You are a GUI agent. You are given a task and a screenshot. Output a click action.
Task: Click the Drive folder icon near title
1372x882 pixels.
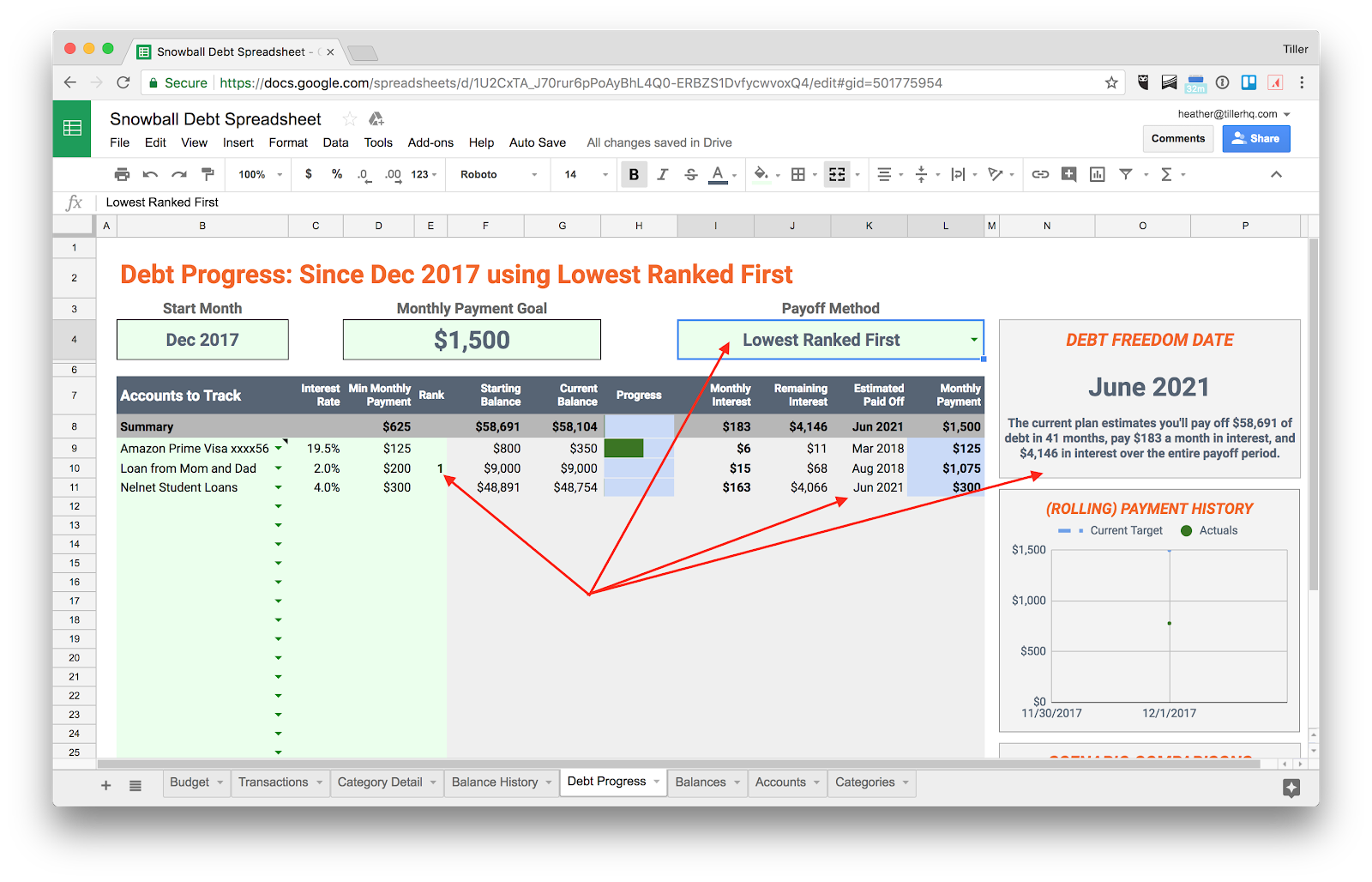376,119
